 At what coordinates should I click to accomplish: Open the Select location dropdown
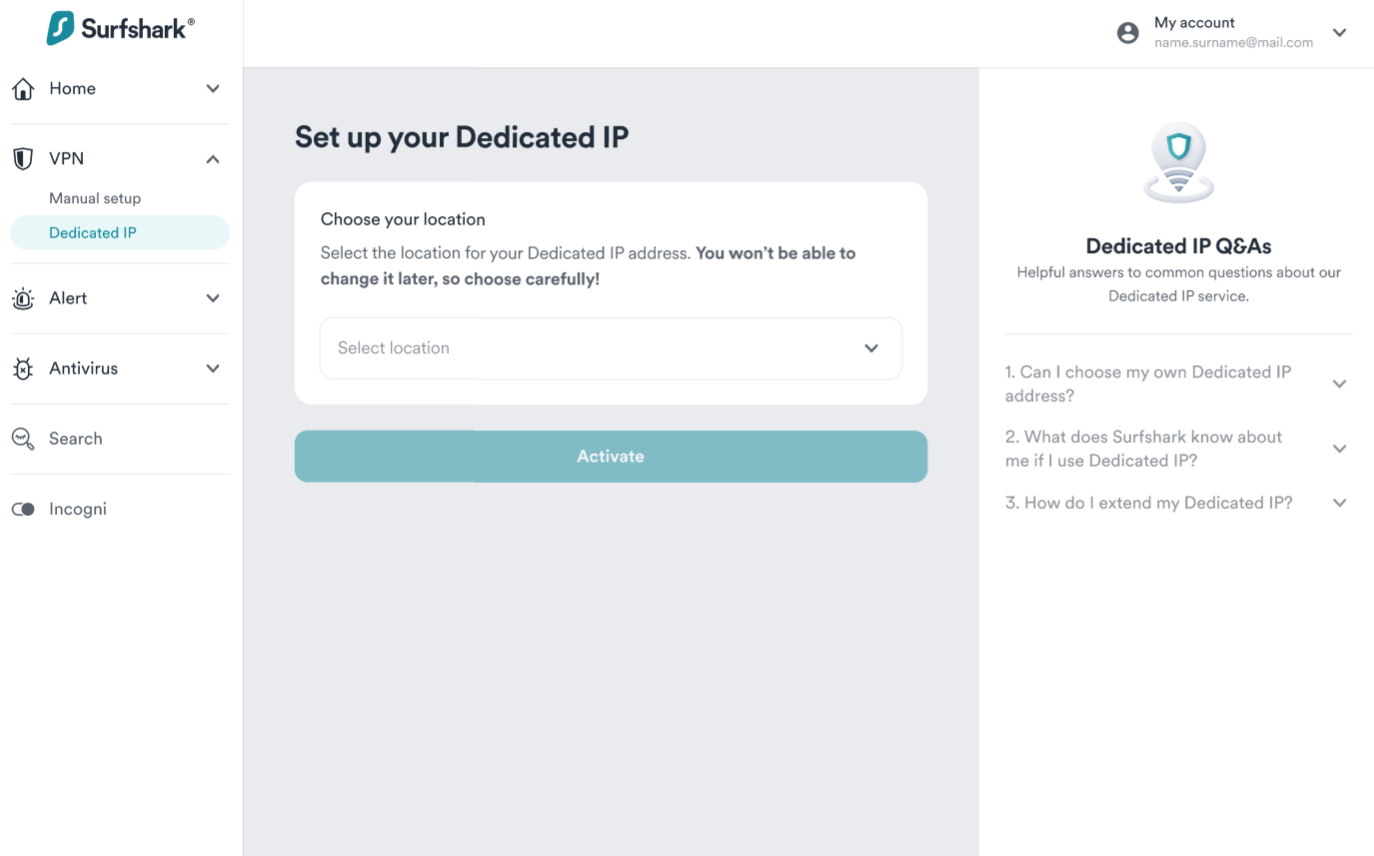point(610,348)
